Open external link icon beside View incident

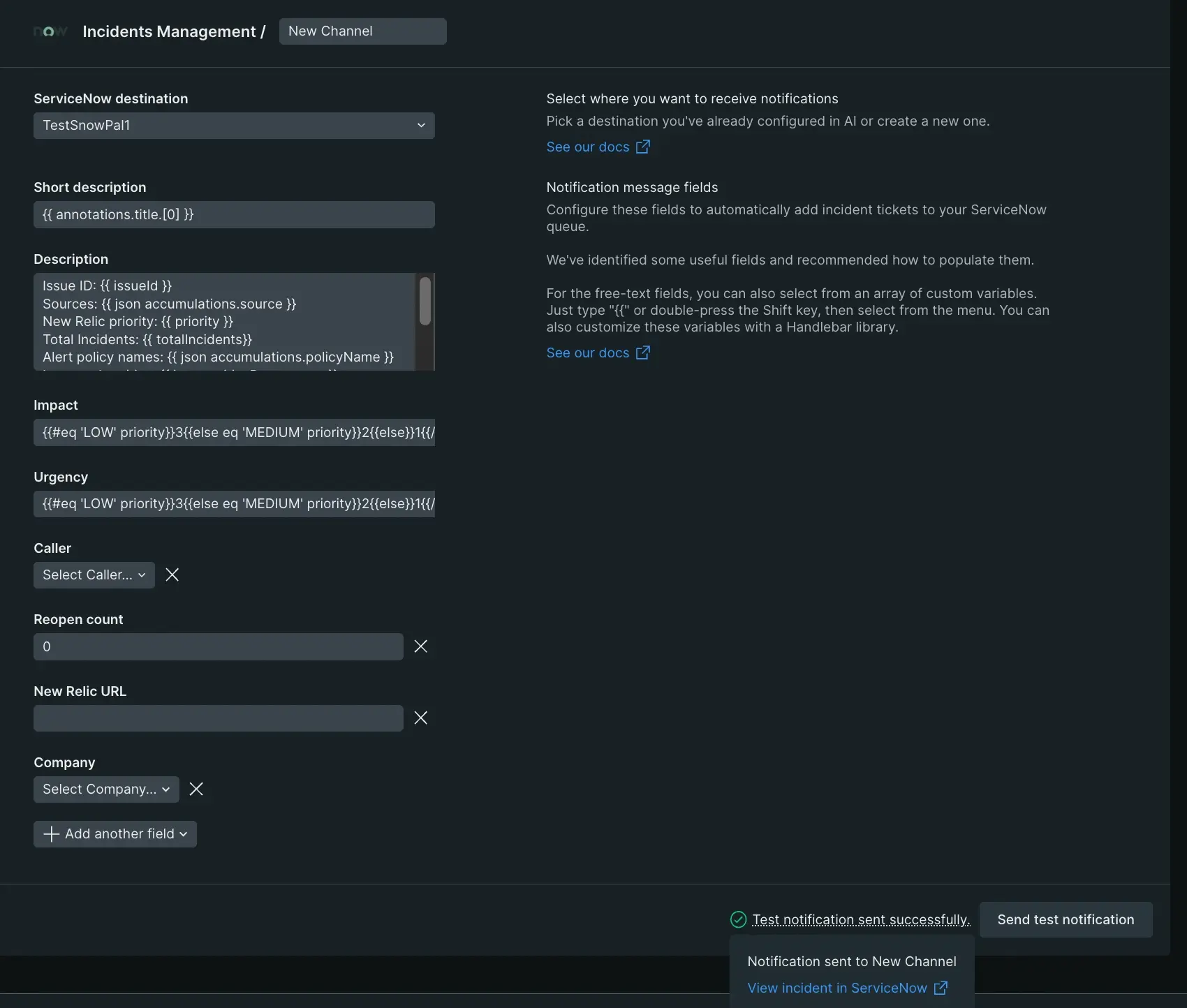tap(941, 988)
